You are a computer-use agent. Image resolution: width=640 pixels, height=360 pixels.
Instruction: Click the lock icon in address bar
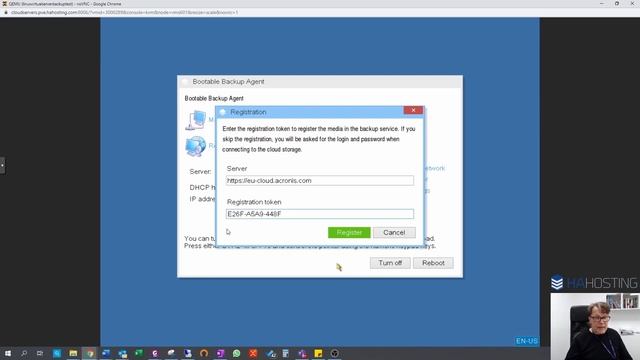[6, 13]
